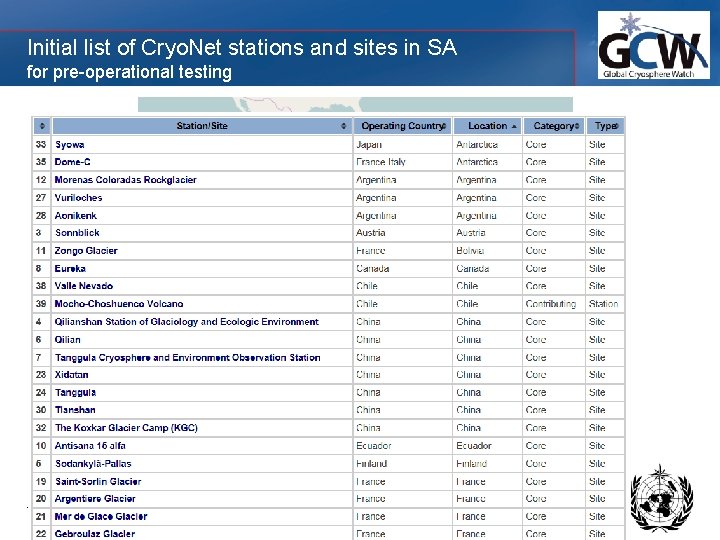Sort table by the ID column arrows
This screenshot has height=540, width=720.
click(42, 126)
